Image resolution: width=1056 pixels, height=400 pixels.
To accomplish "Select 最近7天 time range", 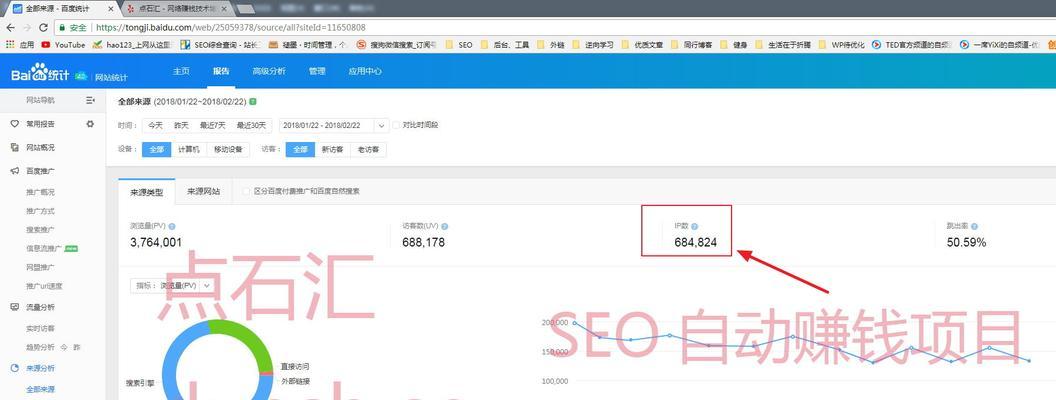I will 212,125.
